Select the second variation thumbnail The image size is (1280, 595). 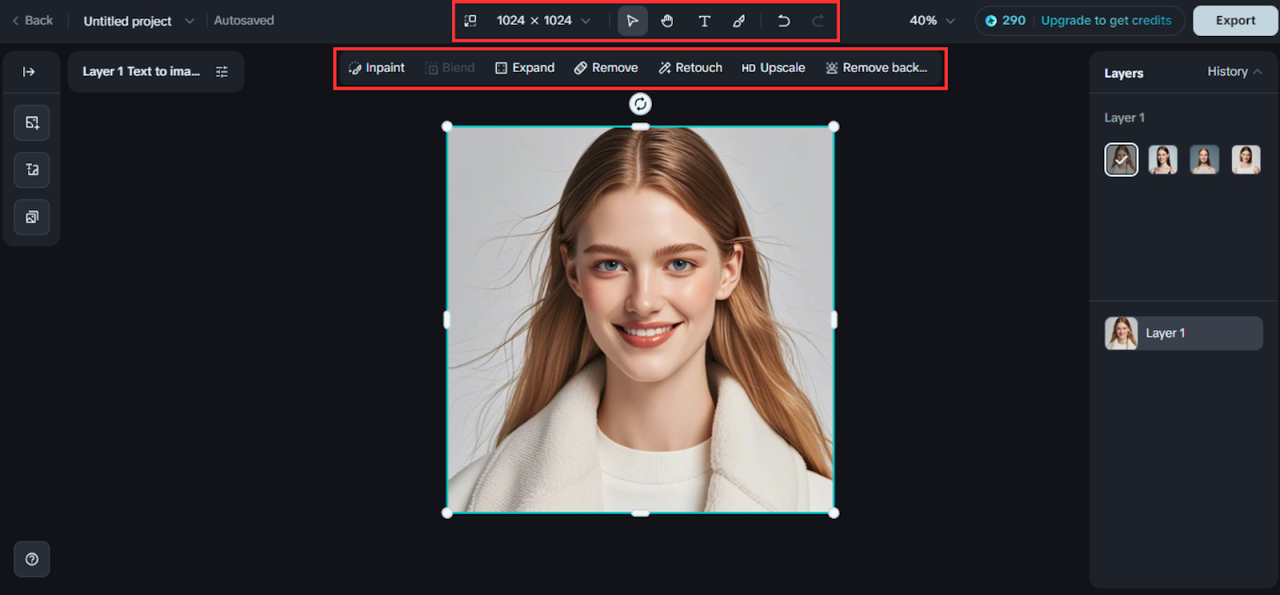1163,160
